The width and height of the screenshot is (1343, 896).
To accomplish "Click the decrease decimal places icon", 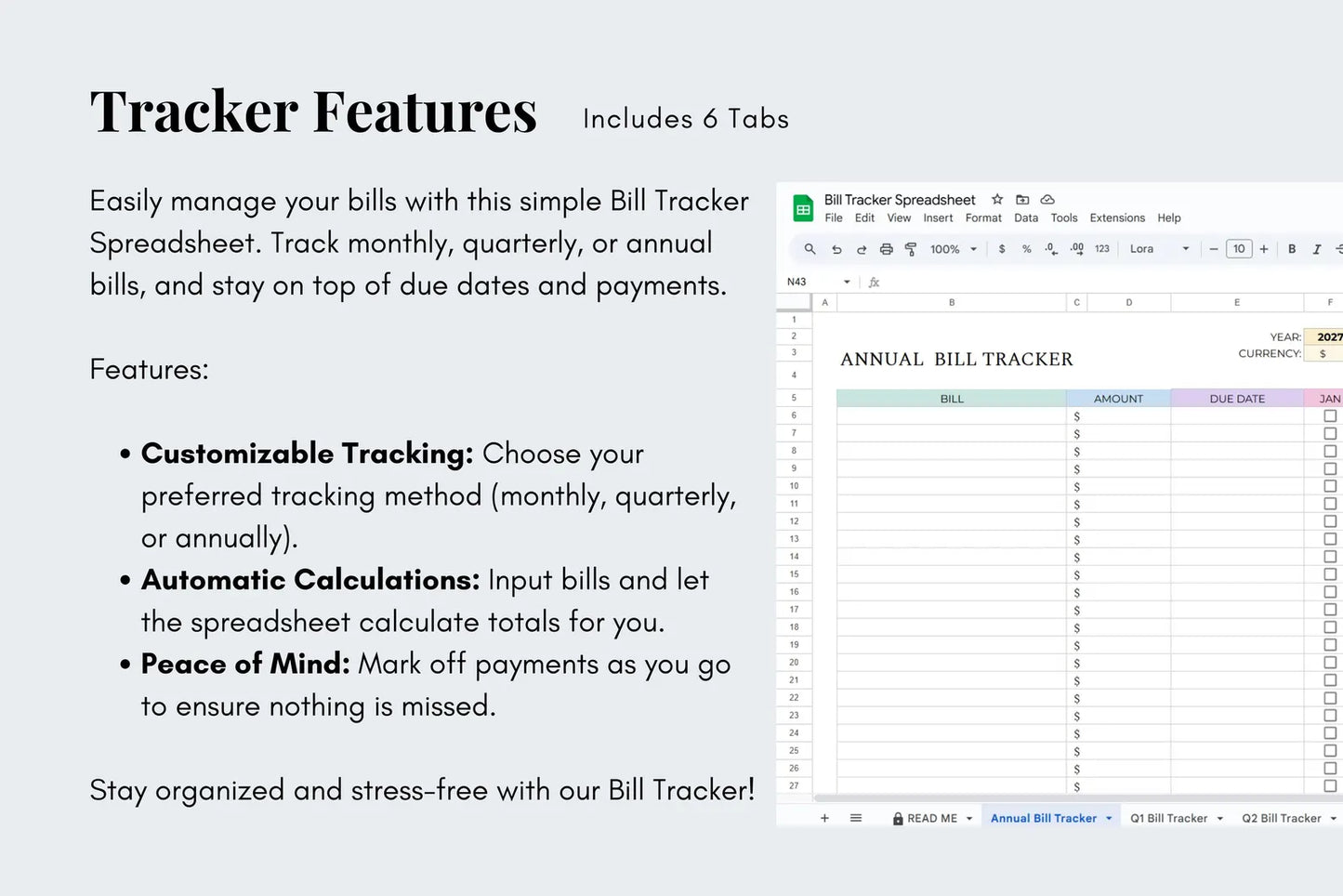I will point(1051,249).
